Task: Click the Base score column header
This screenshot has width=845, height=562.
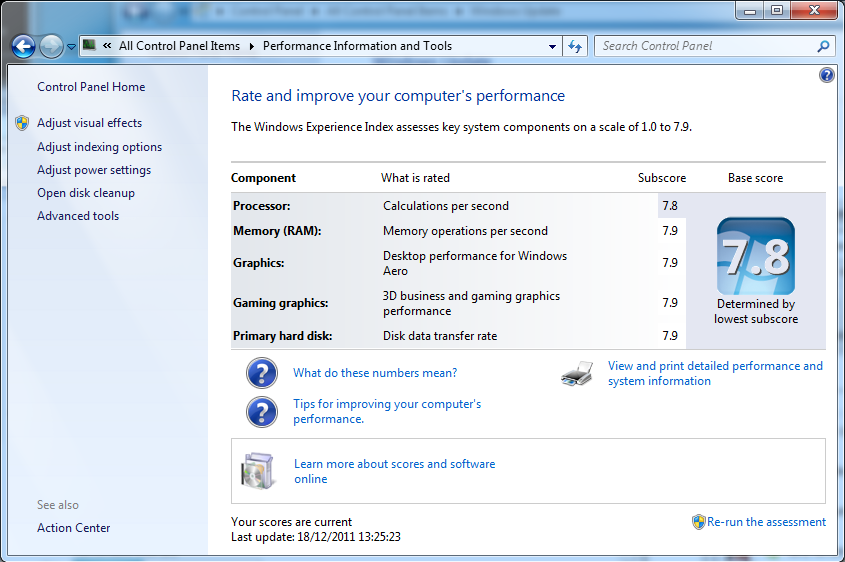Action: tap(756, 178)
